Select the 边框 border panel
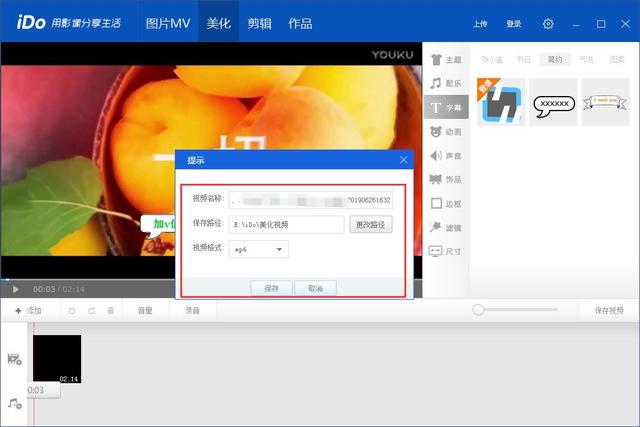The height and width of the screenshot is (427, 640). [x=445, y=204]
